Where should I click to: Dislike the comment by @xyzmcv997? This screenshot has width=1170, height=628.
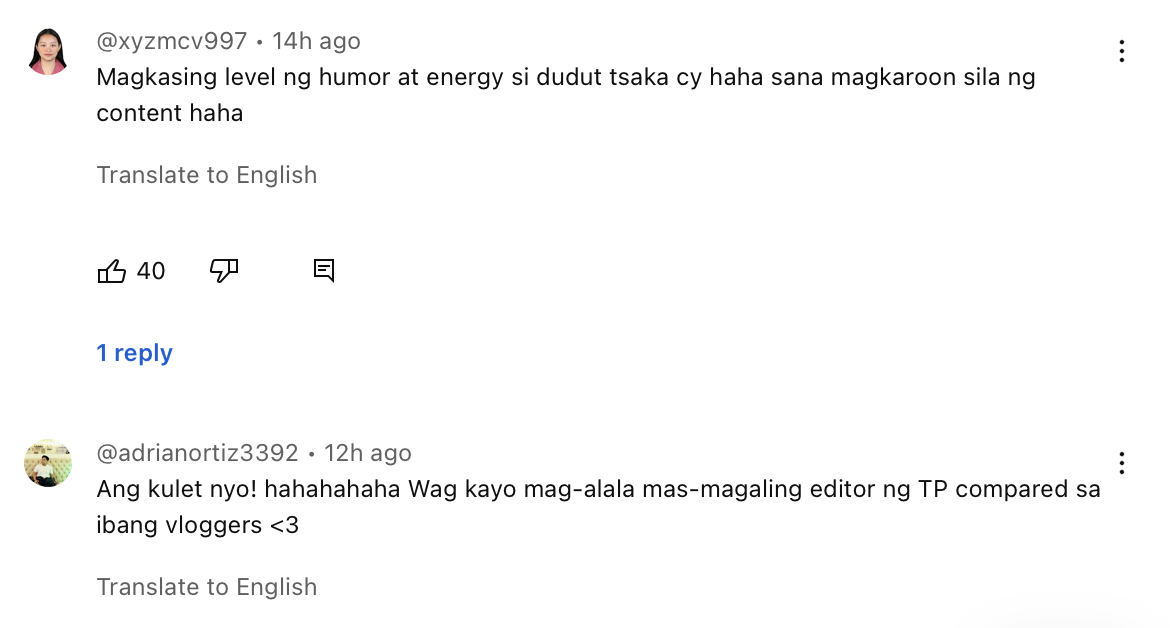click(x=224, y=271)
